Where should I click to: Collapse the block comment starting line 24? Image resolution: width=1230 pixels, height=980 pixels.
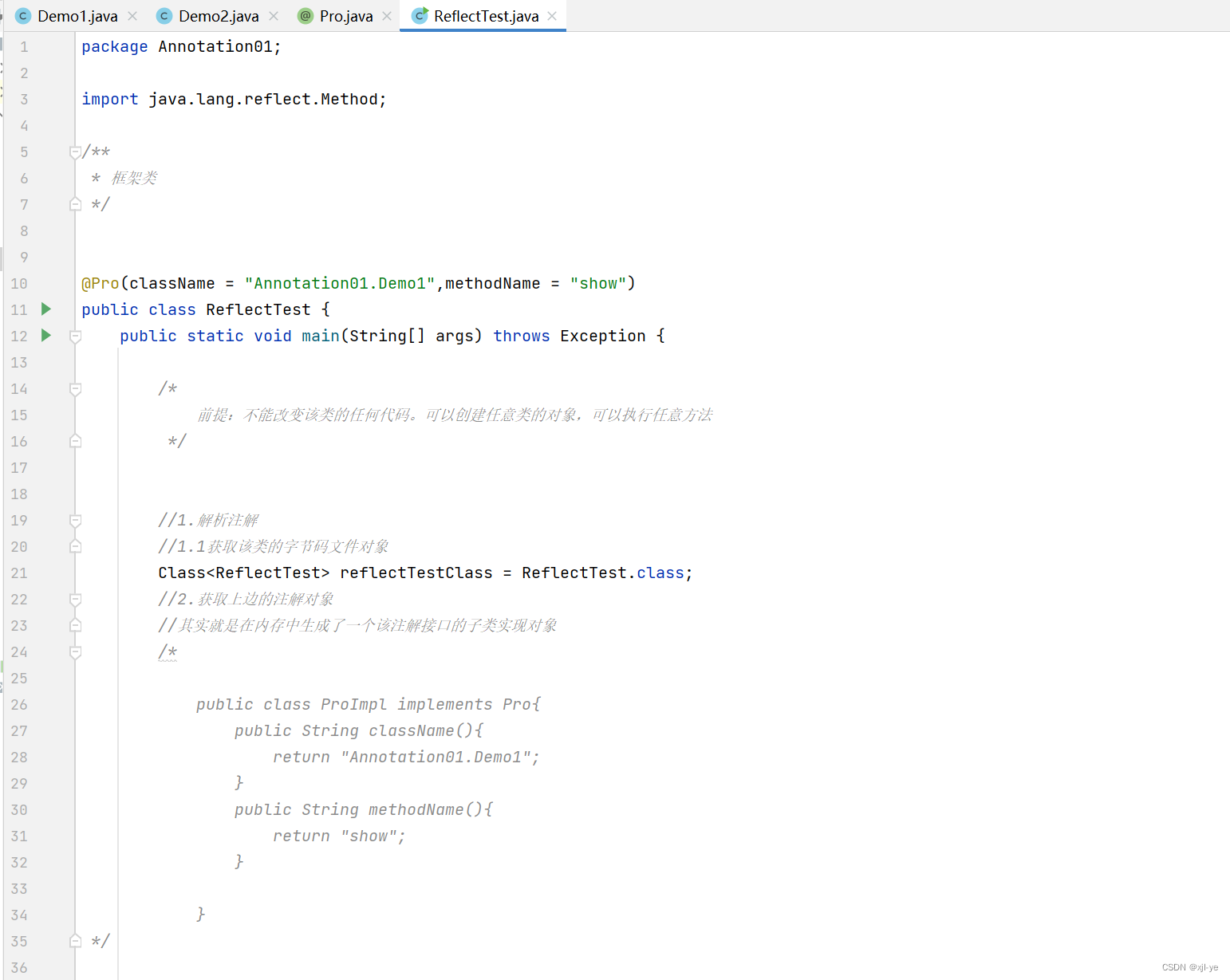(75, 651)
